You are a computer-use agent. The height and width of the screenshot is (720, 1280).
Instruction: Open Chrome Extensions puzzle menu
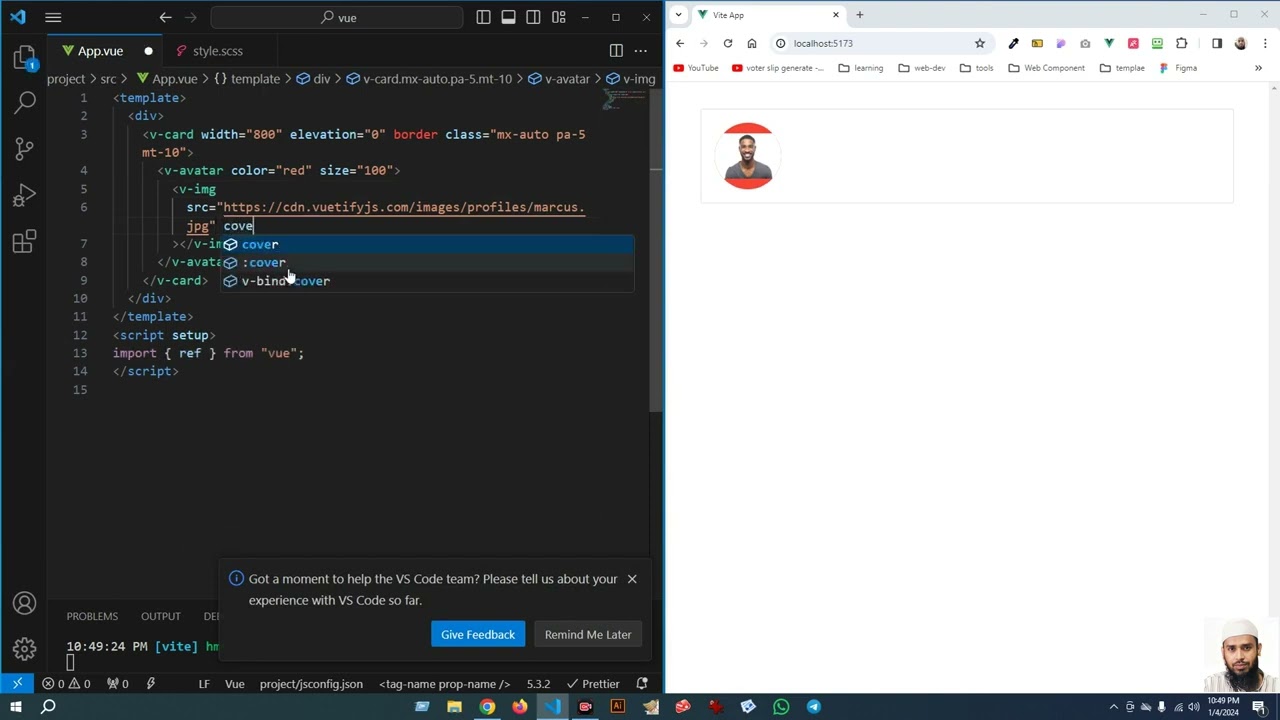[1181, 43]
